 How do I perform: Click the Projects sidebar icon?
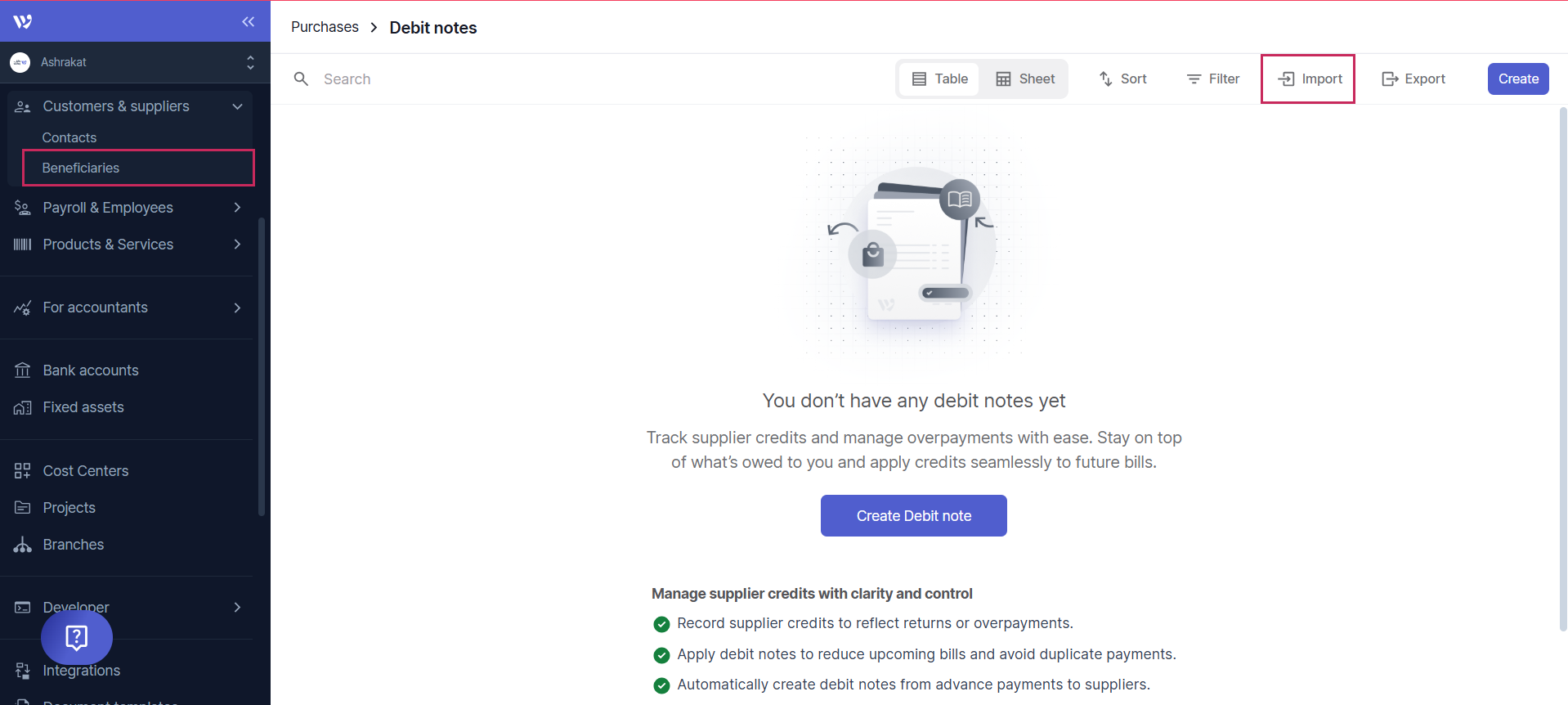click(x=23, y=507)
